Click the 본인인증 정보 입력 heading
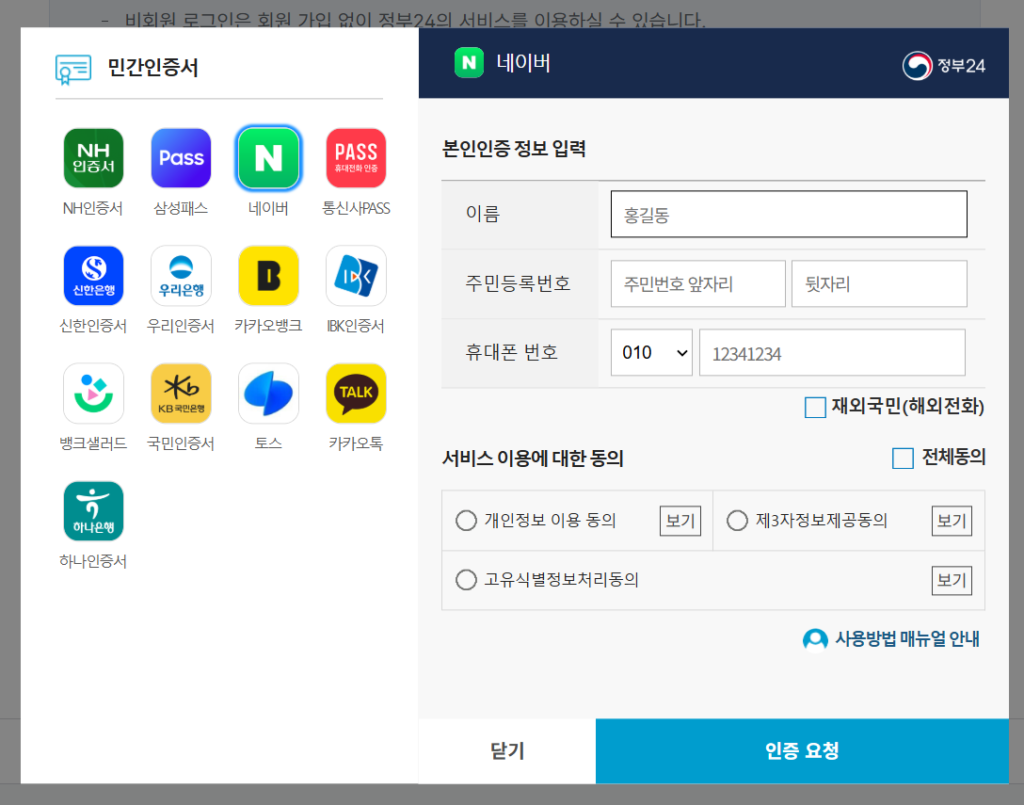The image size is (1024, 805). 514,149
